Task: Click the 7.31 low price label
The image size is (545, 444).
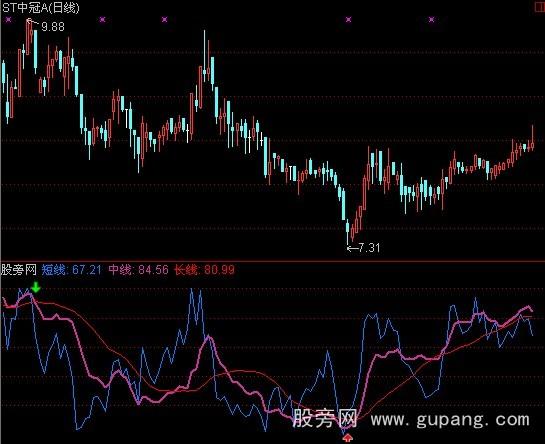Action: pos(369,248)
